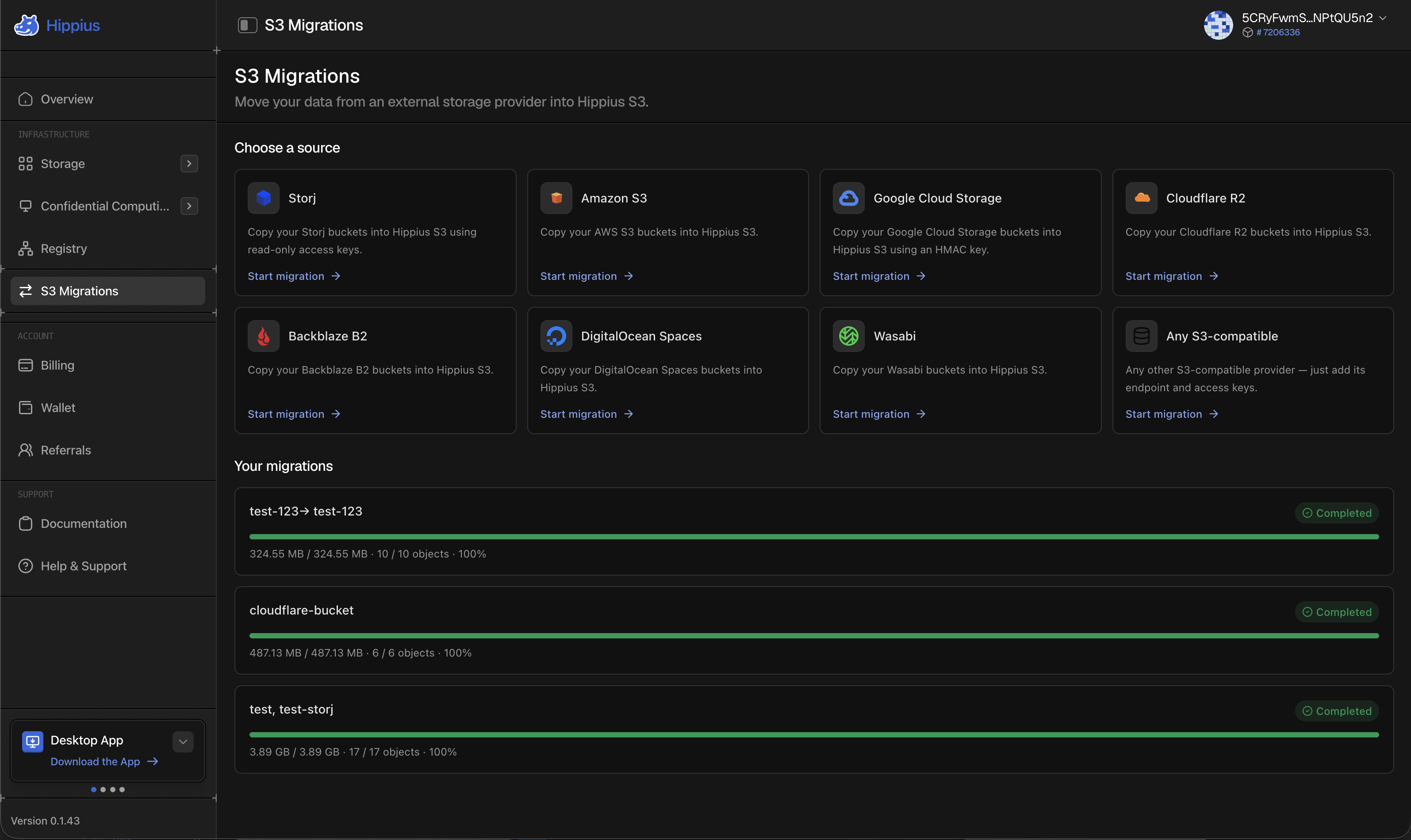Click the Amazon S3 provider icon
Image resolution: width=1411 pixels, height=840 pixels.
(x=556, y=198)
